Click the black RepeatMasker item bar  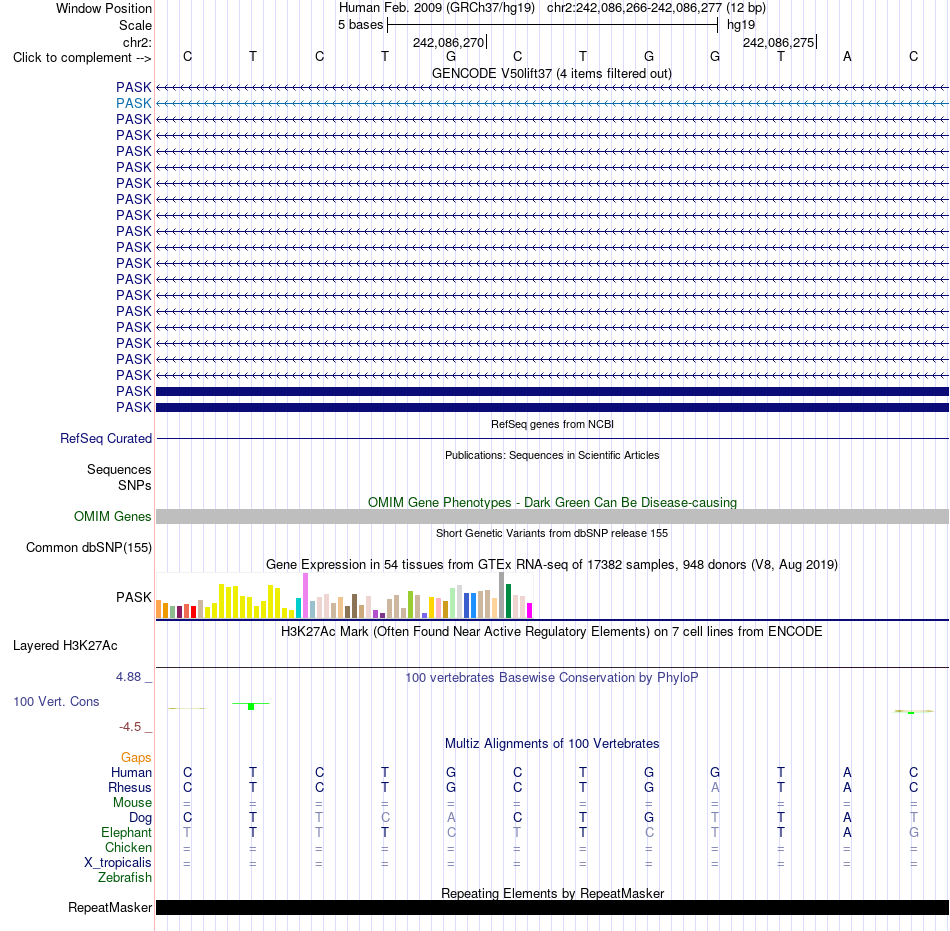(x=552, y=907)
